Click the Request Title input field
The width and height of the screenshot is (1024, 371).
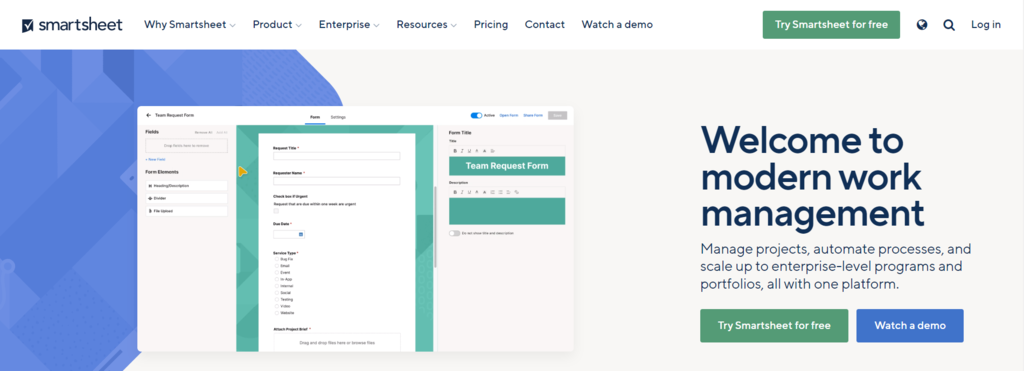(336, 156)
